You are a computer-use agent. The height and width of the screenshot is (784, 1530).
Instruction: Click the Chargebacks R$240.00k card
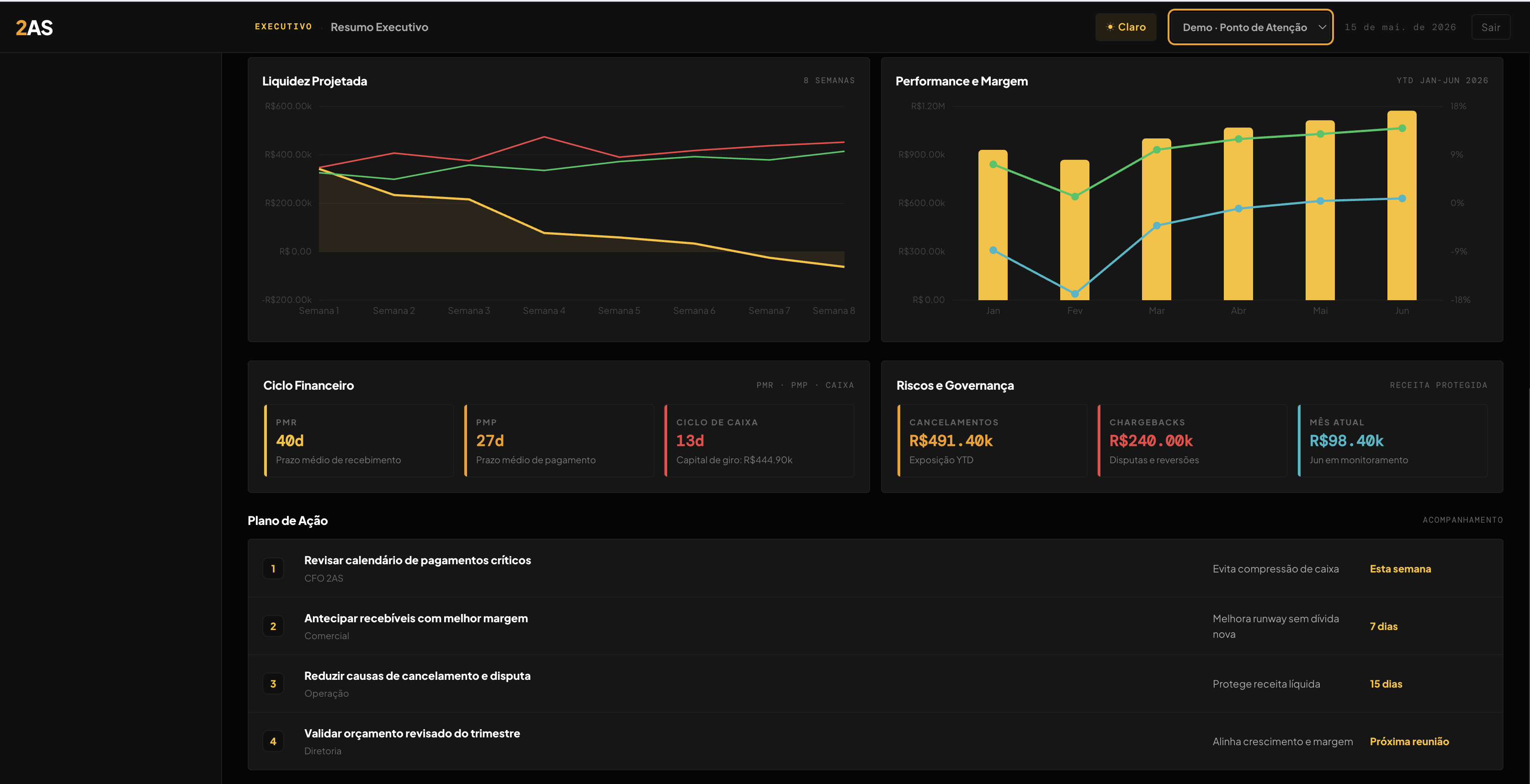[1192, 441]
